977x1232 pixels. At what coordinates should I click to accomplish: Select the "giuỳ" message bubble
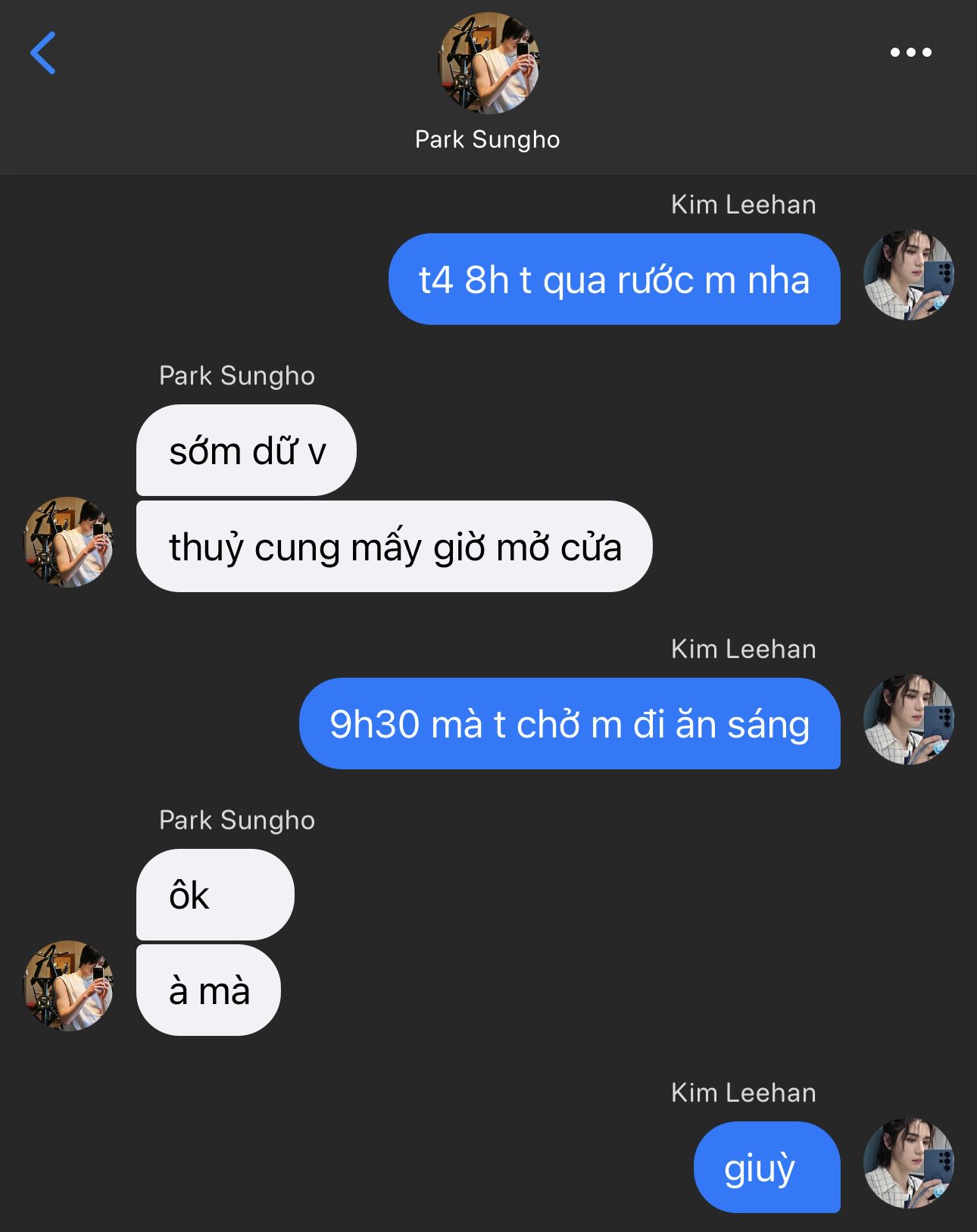coord(766,1168)
